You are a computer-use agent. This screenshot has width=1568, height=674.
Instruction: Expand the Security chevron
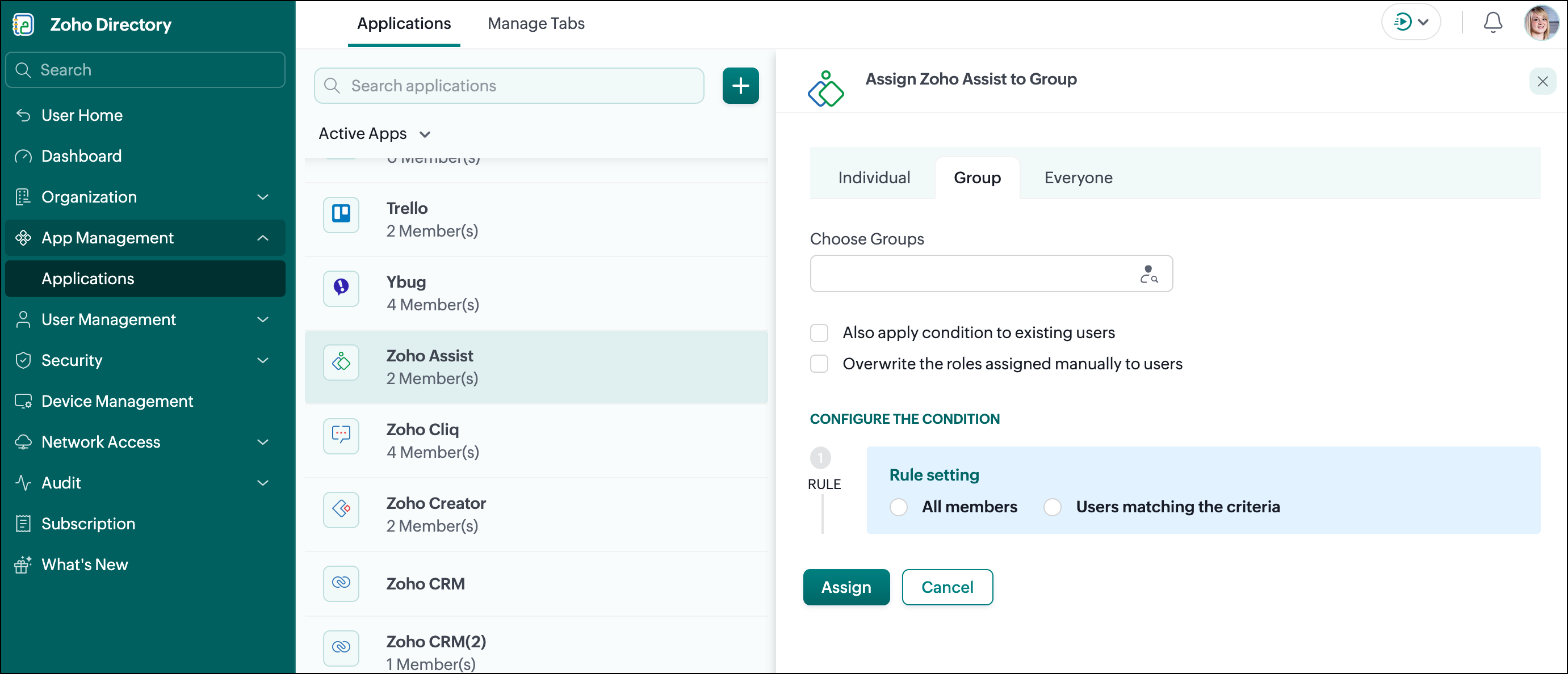[x=263, y=361]
